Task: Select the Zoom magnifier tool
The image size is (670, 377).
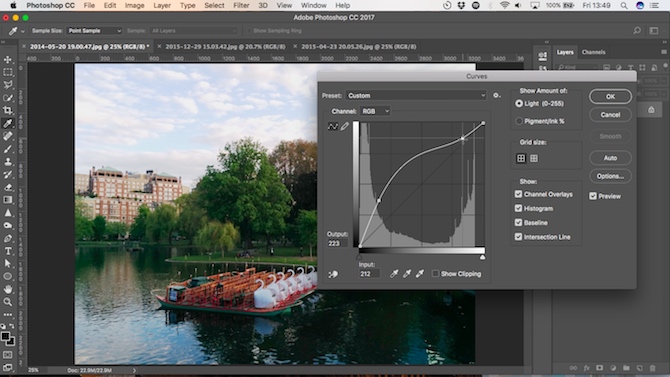Action: click(8, 302)
